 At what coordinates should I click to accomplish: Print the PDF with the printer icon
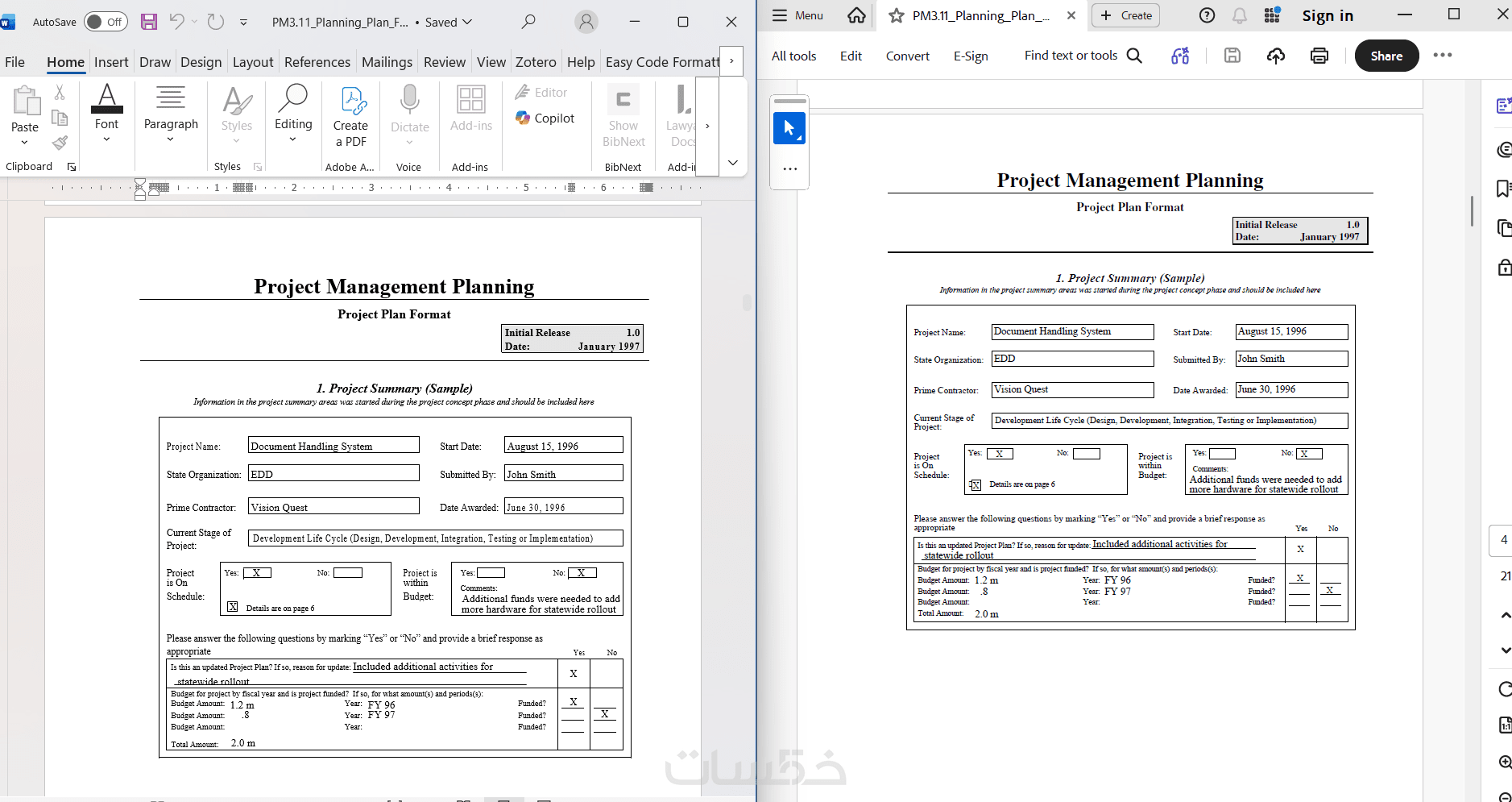pyautogui.click(x=1319, y=56)
